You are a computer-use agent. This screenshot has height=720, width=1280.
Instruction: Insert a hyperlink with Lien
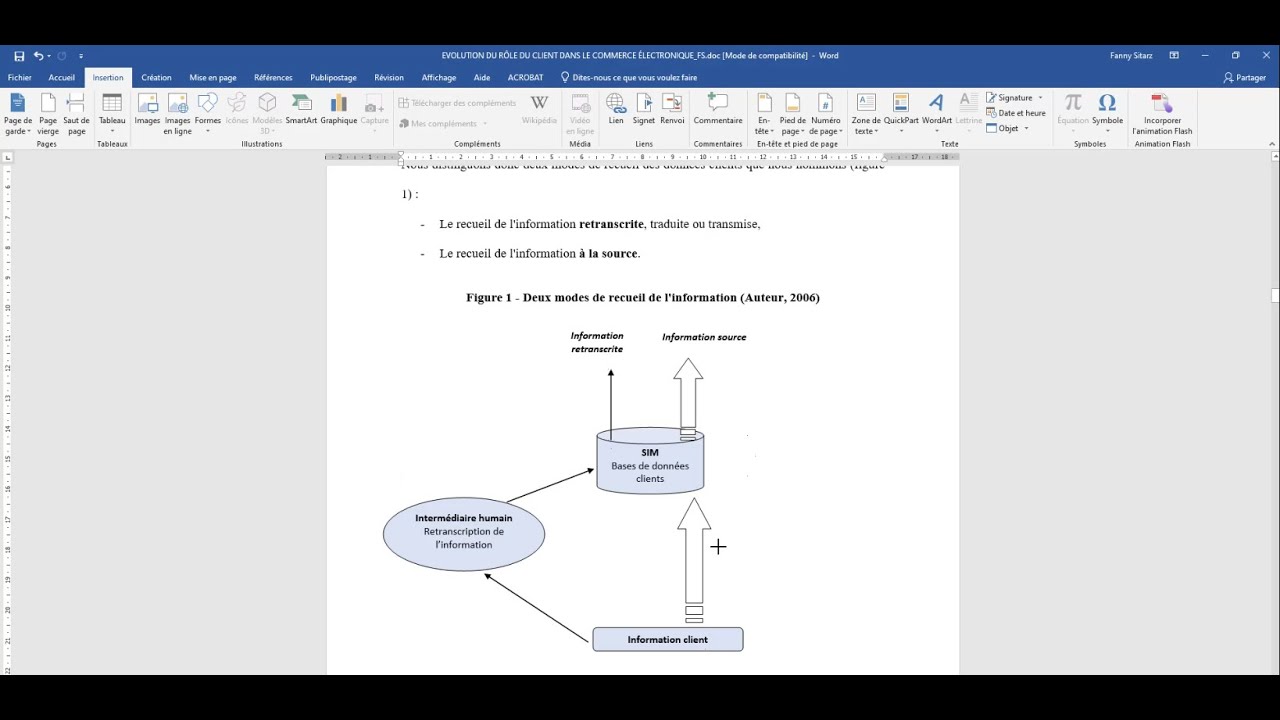616,110
